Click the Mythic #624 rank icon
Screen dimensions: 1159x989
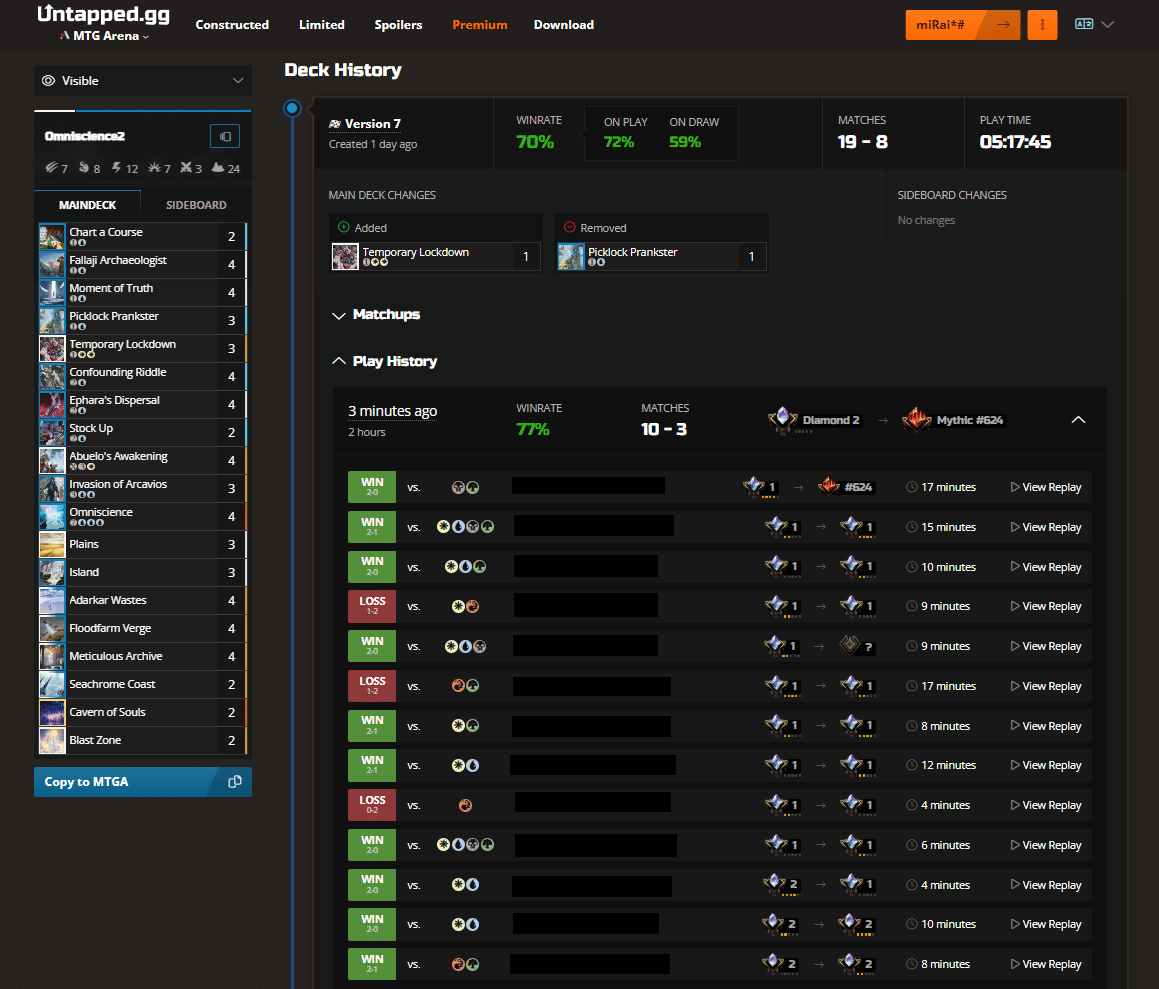[917, 419]
